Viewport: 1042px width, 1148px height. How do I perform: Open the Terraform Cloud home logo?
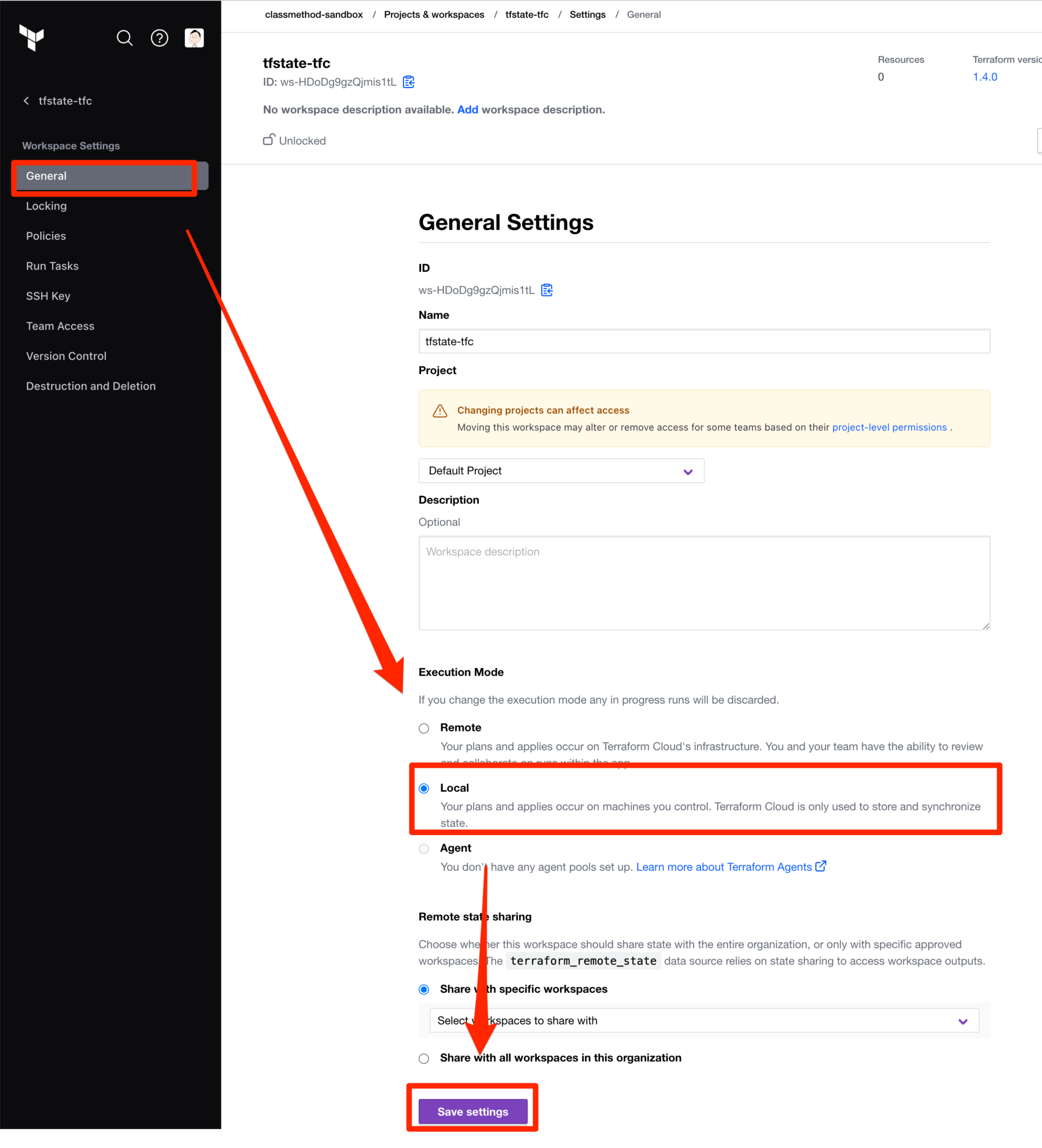point(33,38)
